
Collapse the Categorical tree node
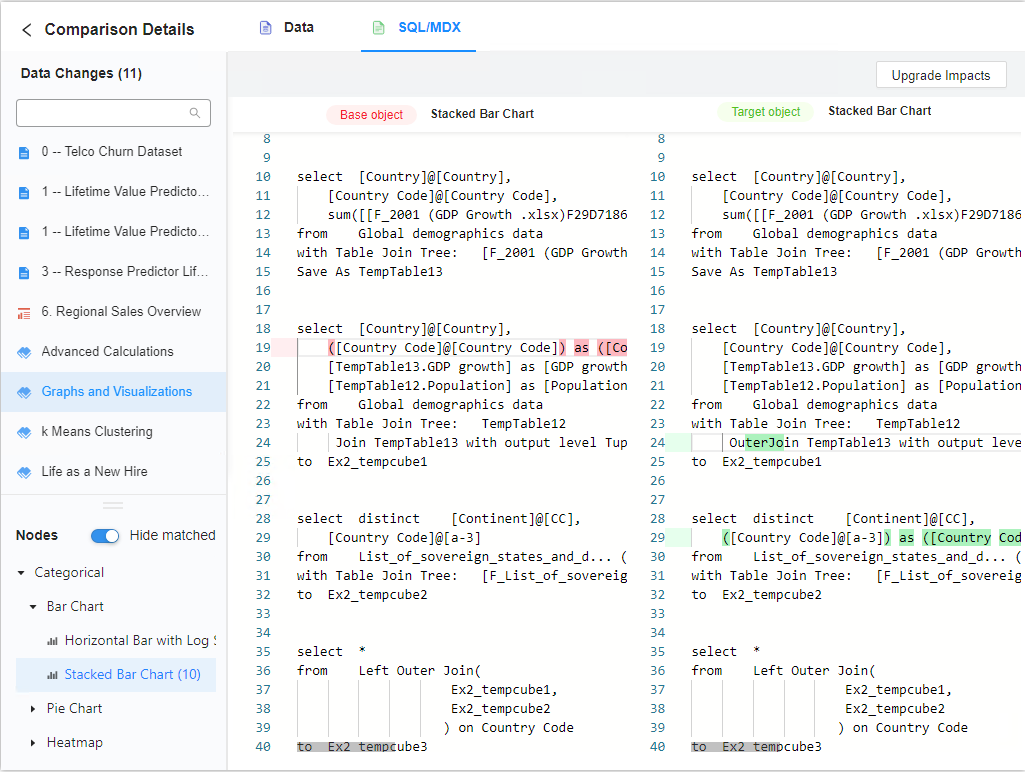coord(22,573)
